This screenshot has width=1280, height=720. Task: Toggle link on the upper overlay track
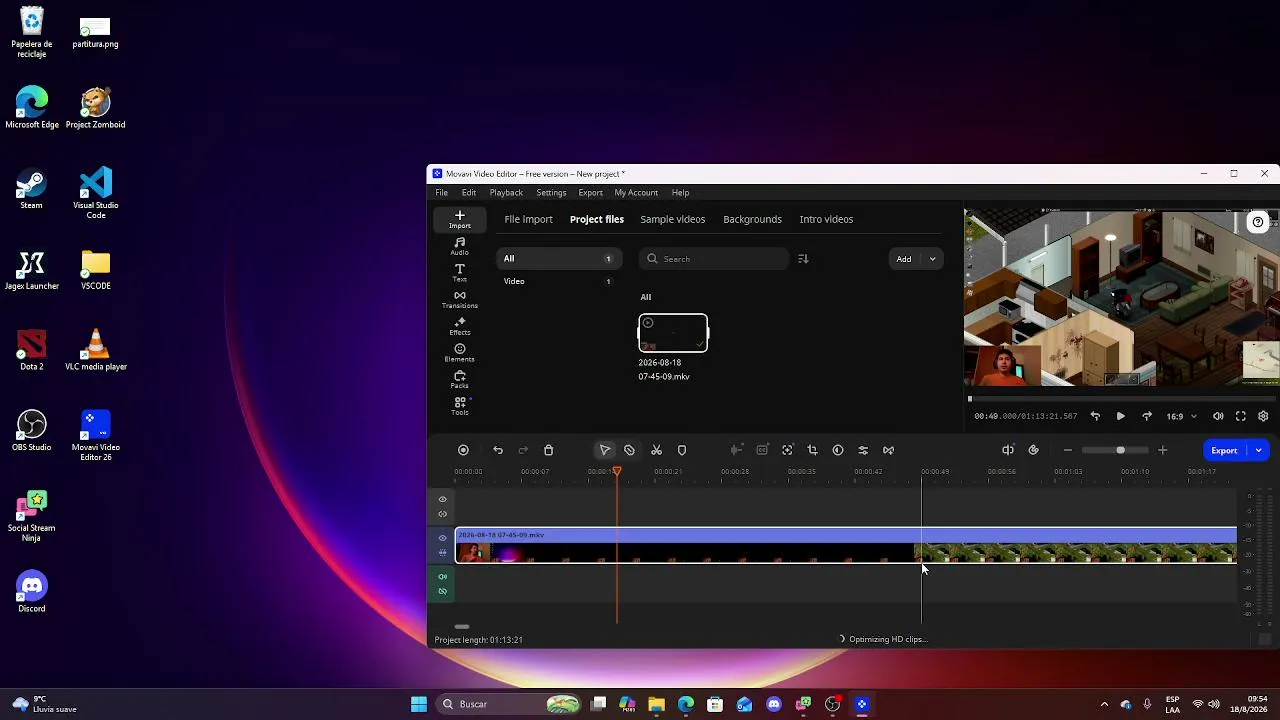pos(443,514)
